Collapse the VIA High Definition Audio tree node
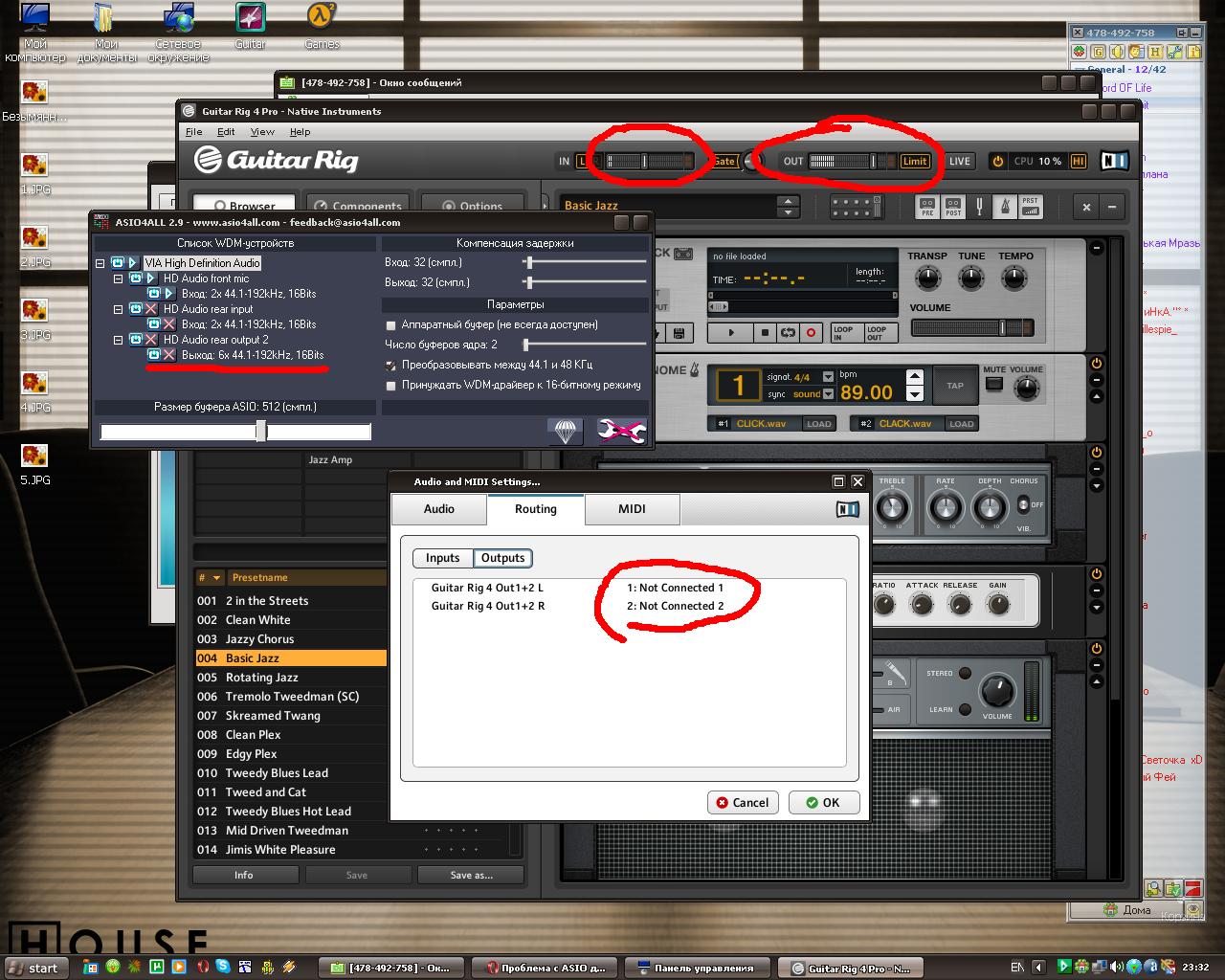The height and width of the screenshot is (980, 1225). (x=100, y=263)
